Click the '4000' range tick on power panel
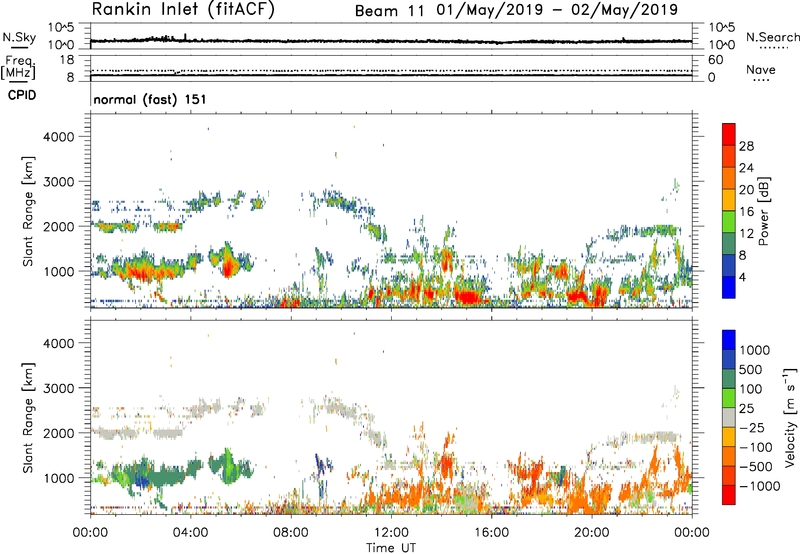 click(58, 137)
